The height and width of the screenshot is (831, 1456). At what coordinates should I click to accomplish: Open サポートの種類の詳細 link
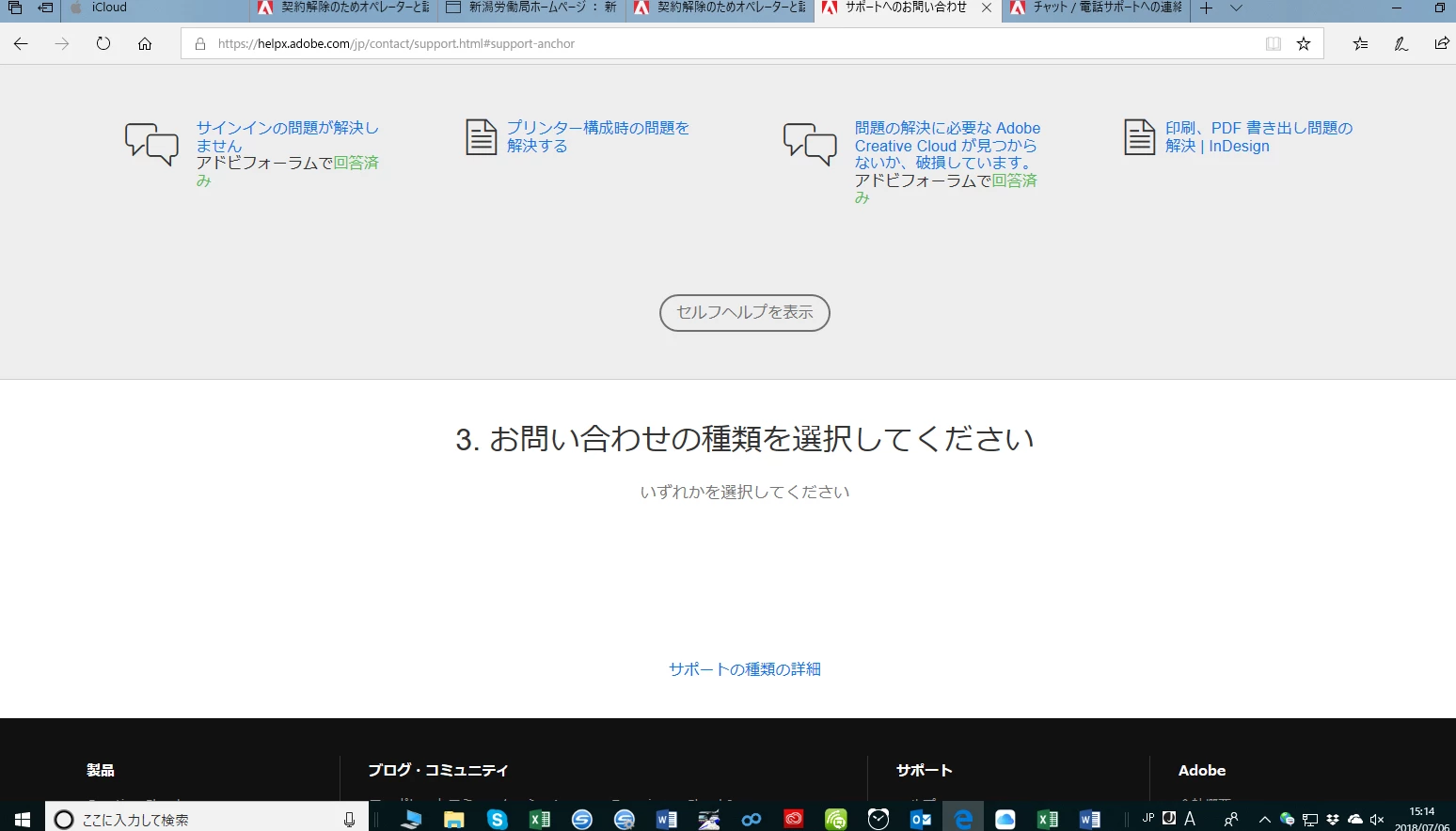[745, 669]
